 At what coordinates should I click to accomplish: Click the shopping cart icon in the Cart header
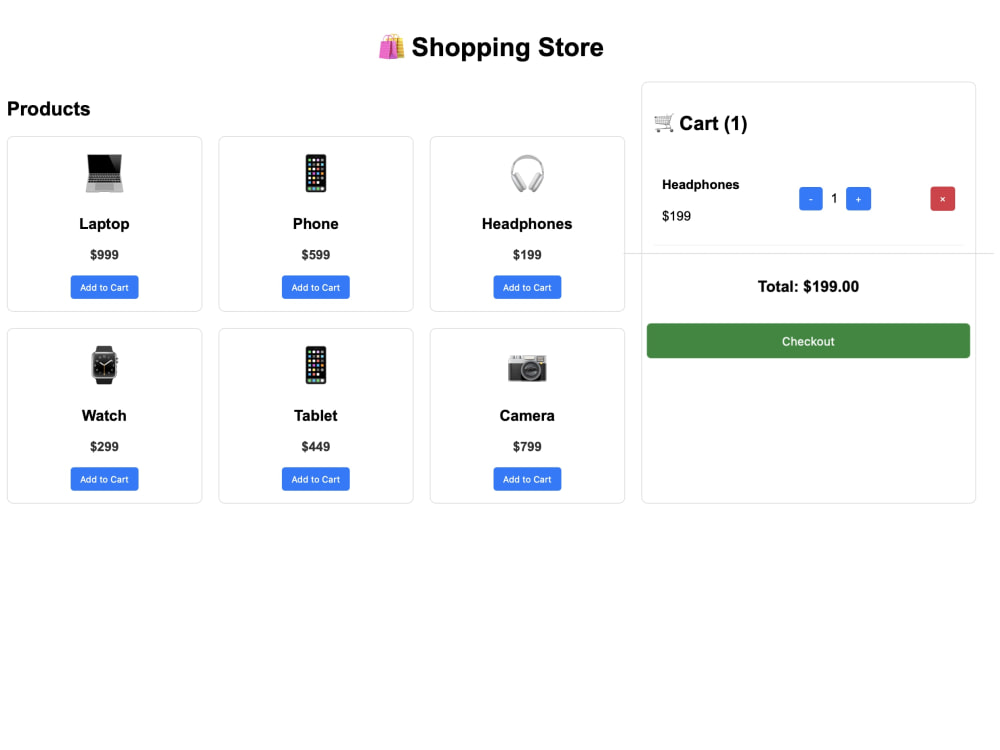tap(664, 122)
